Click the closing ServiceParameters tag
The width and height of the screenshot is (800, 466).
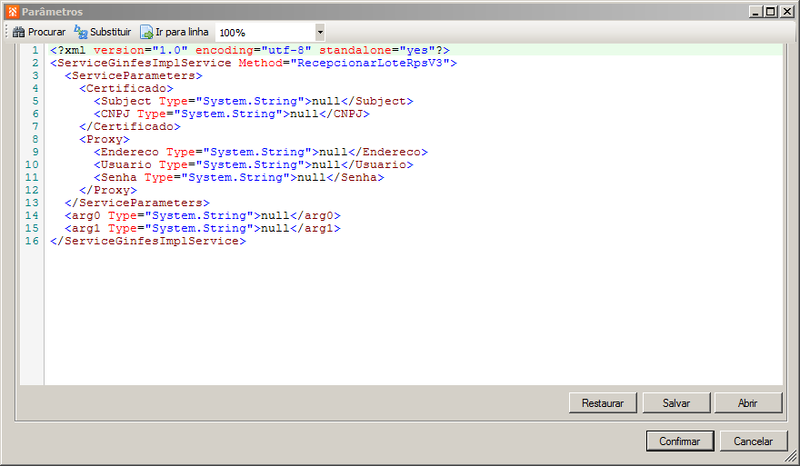click(137, 203)
